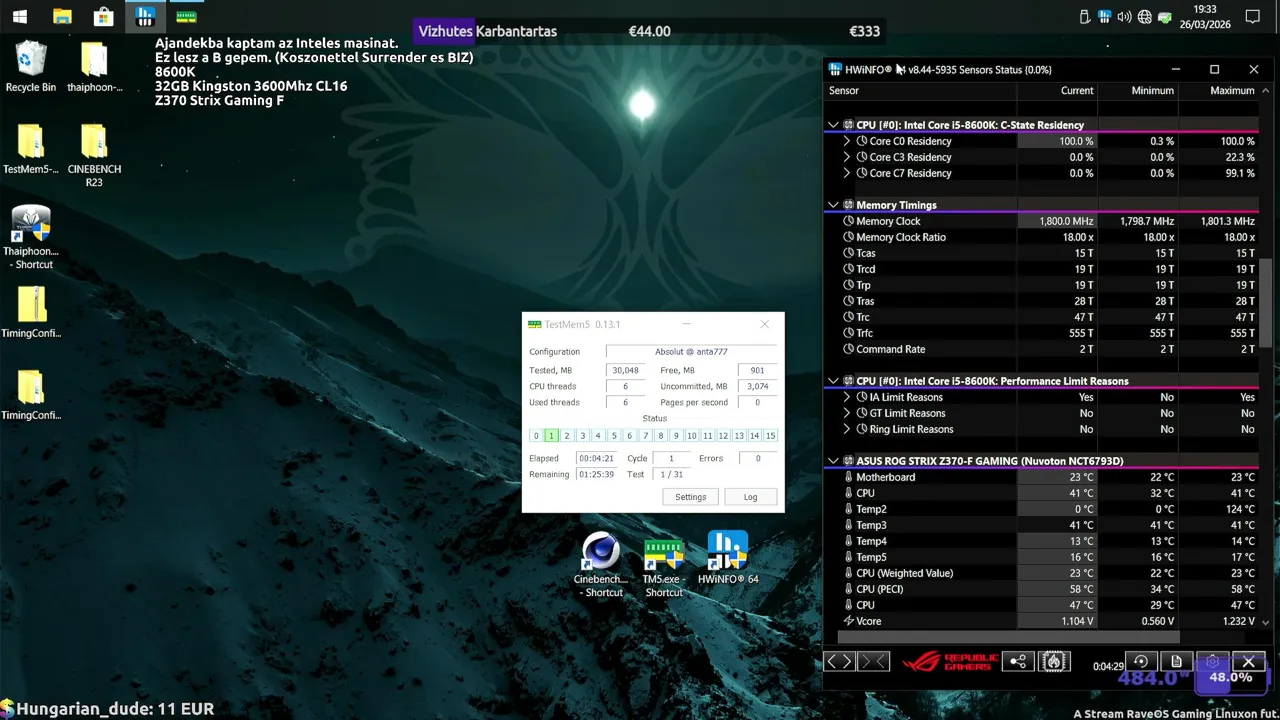The height and width of the screenshot is (720, 1280).
Task: Open File Explorer from the taskbar
Action: coord(62,17)
